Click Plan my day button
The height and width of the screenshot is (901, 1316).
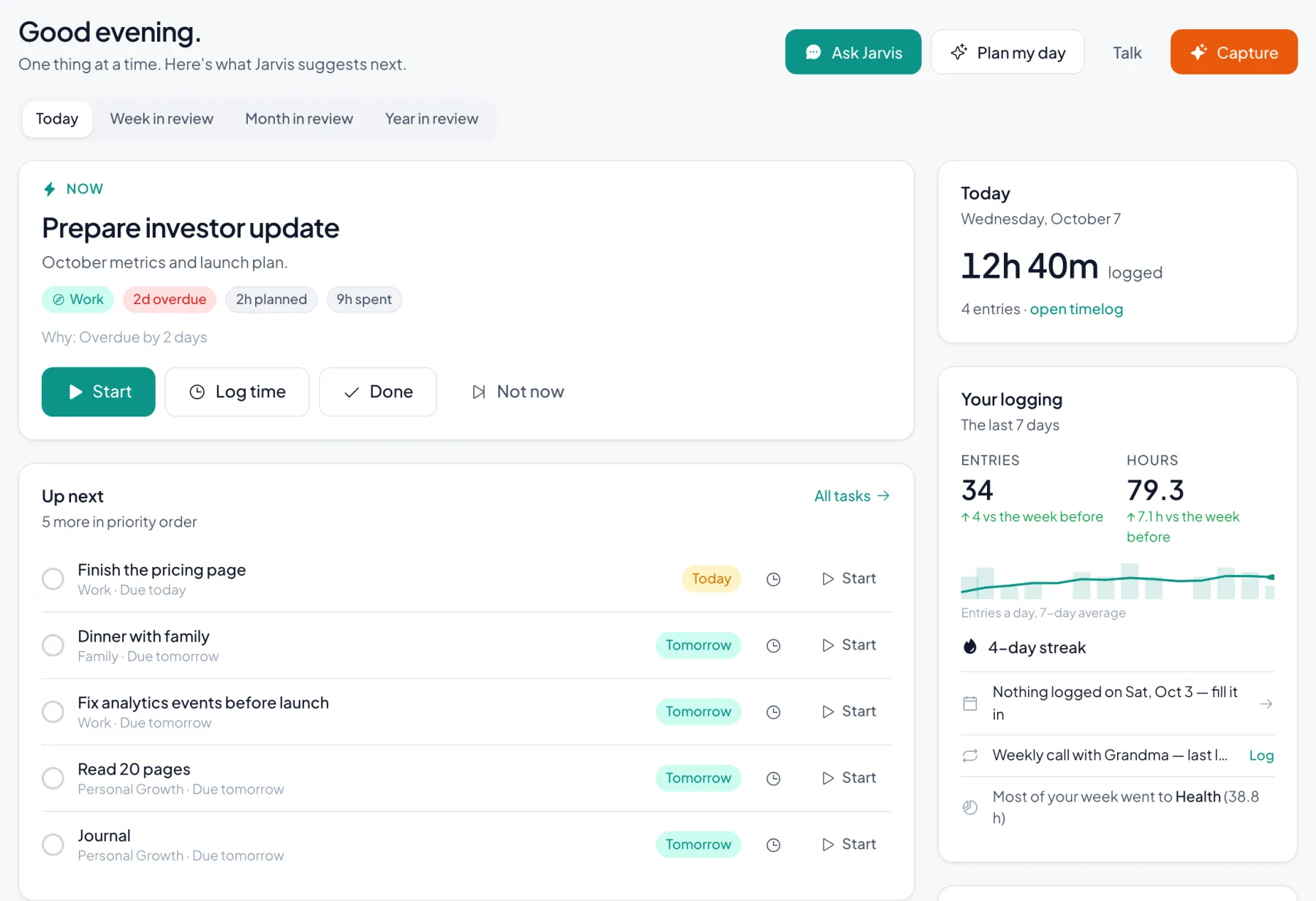click(1007, 52)
